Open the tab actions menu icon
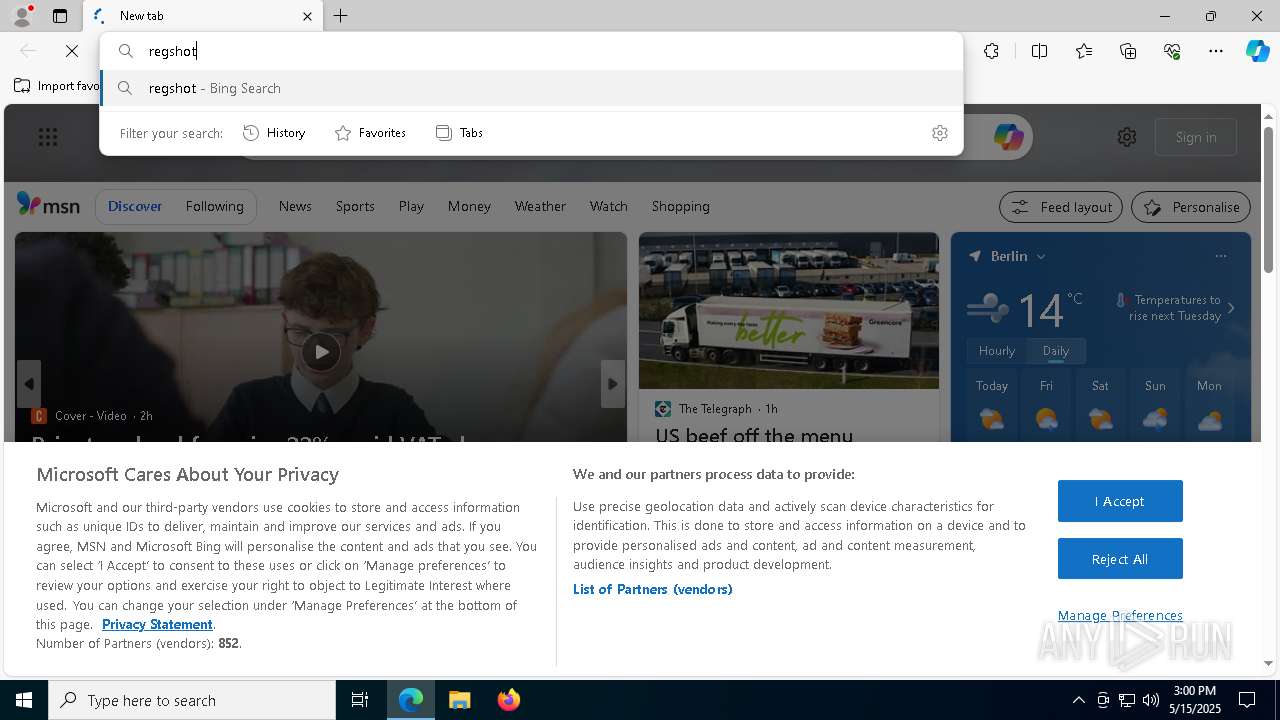 click(60, 16)
